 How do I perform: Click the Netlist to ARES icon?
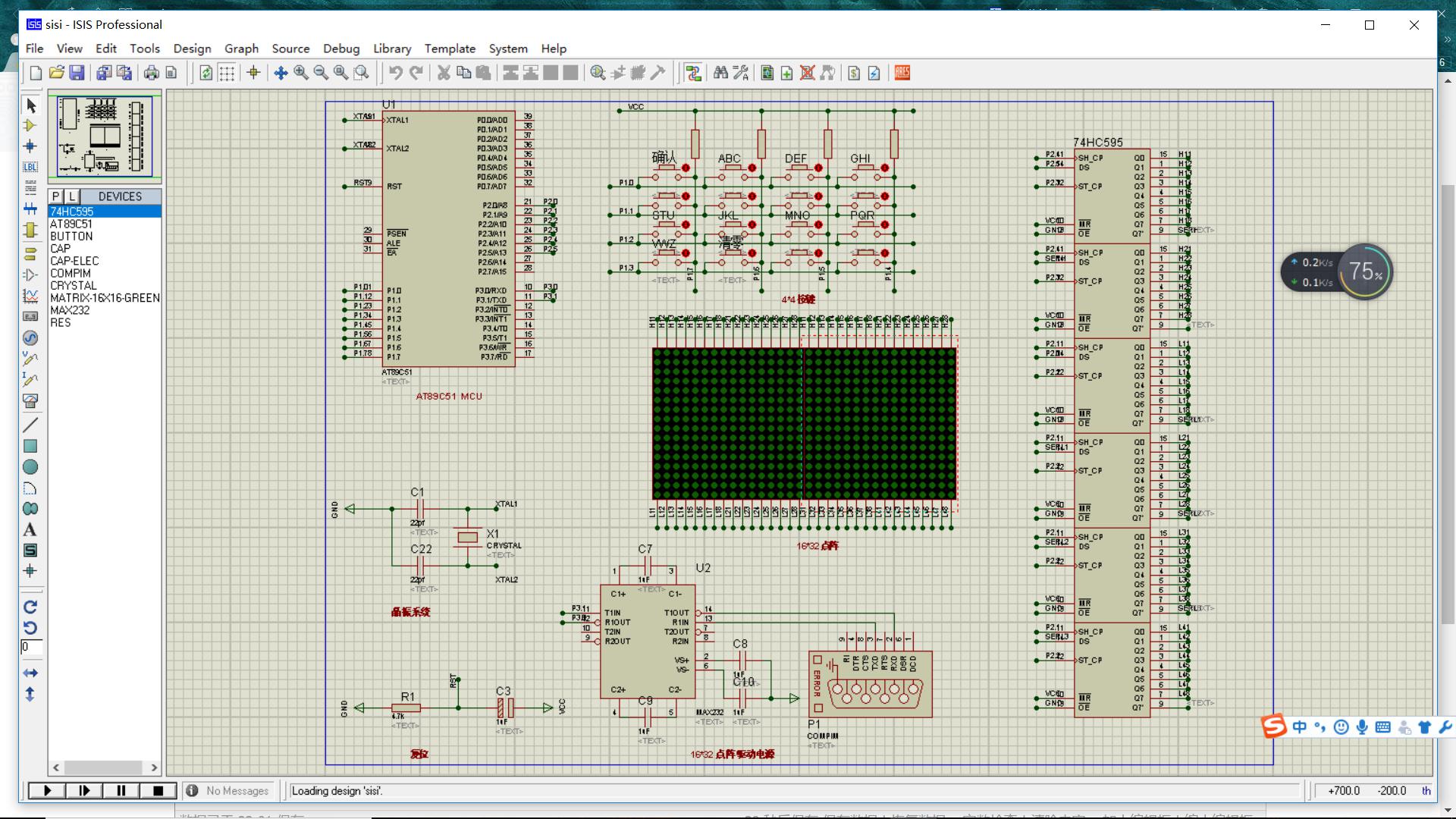902,73
